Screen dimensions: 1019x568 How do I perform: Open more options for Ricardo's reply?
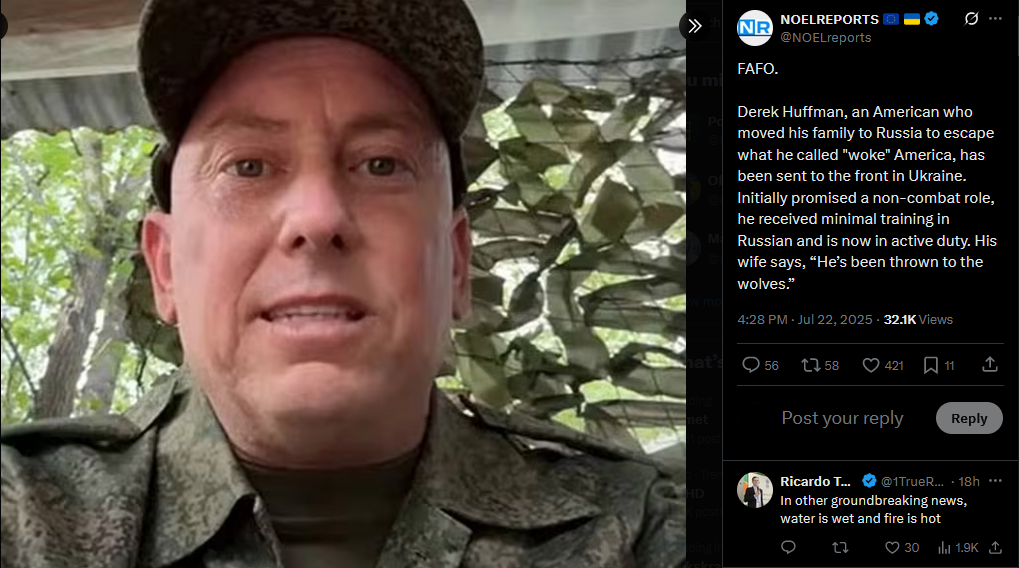click(x=995, y=481)
